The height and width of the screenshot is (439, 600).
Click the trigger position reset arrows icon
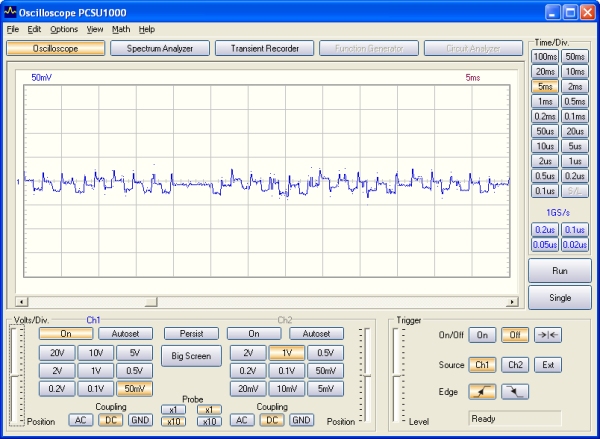click(x=547, y=336)
